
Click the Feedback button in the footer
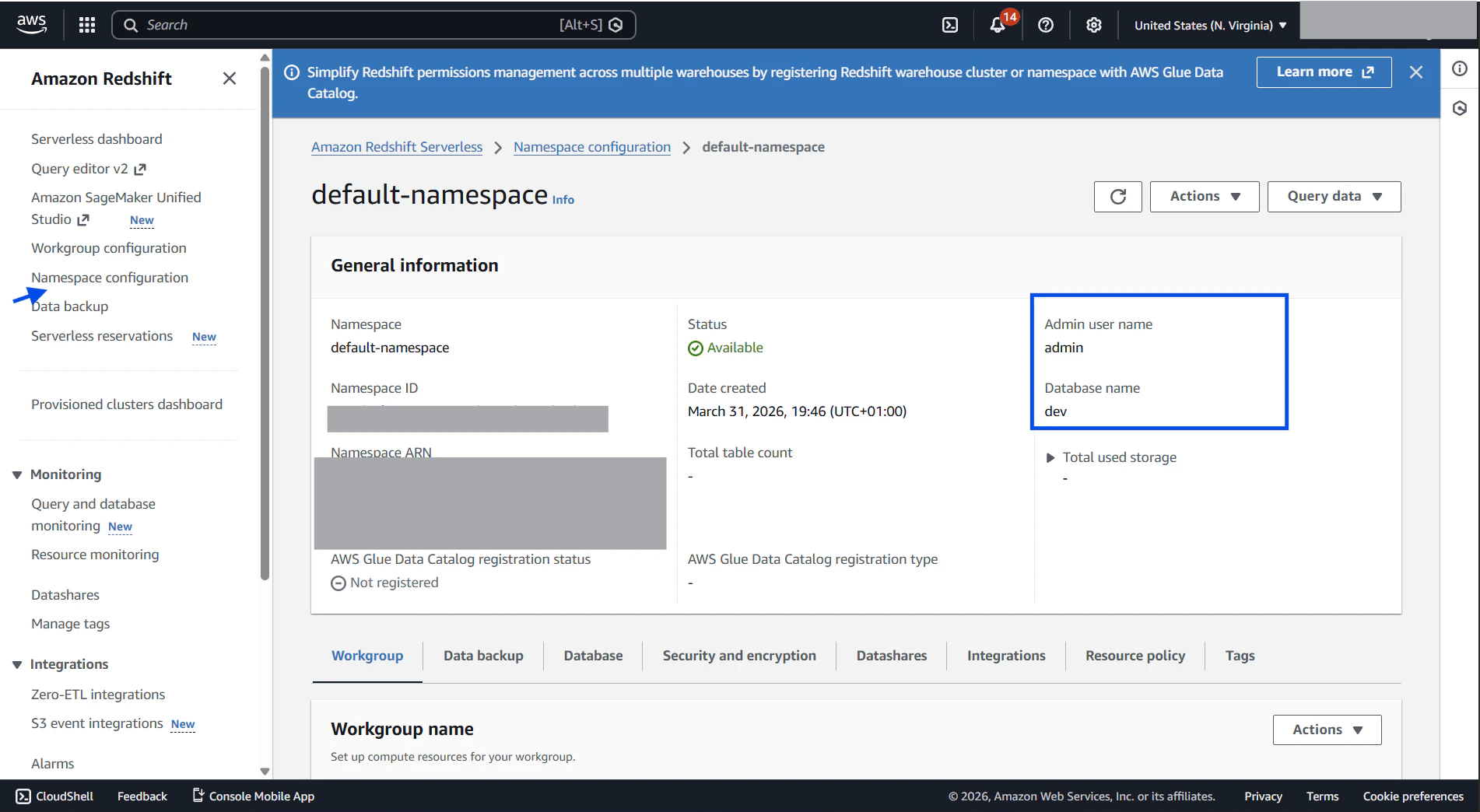[142, 796]
